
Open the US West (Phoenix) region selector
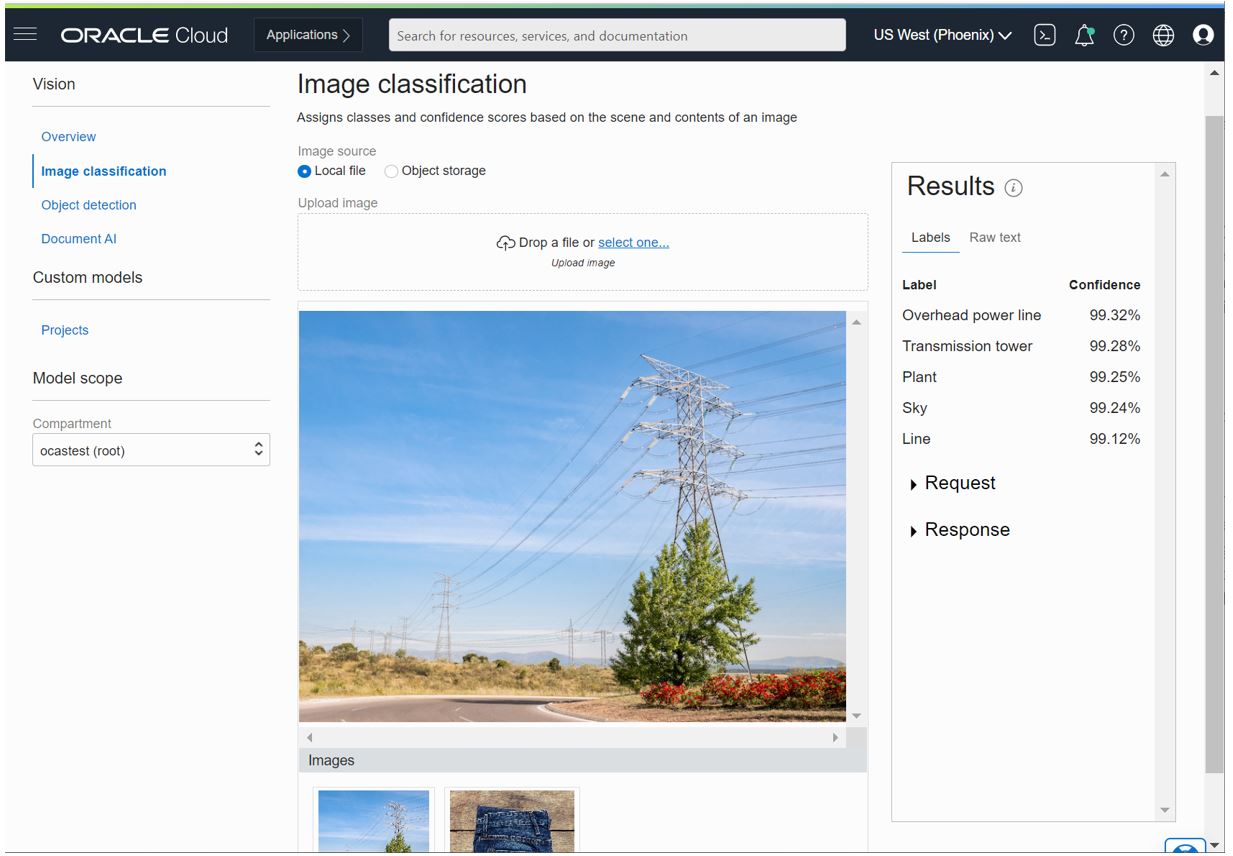click(942, 35)
